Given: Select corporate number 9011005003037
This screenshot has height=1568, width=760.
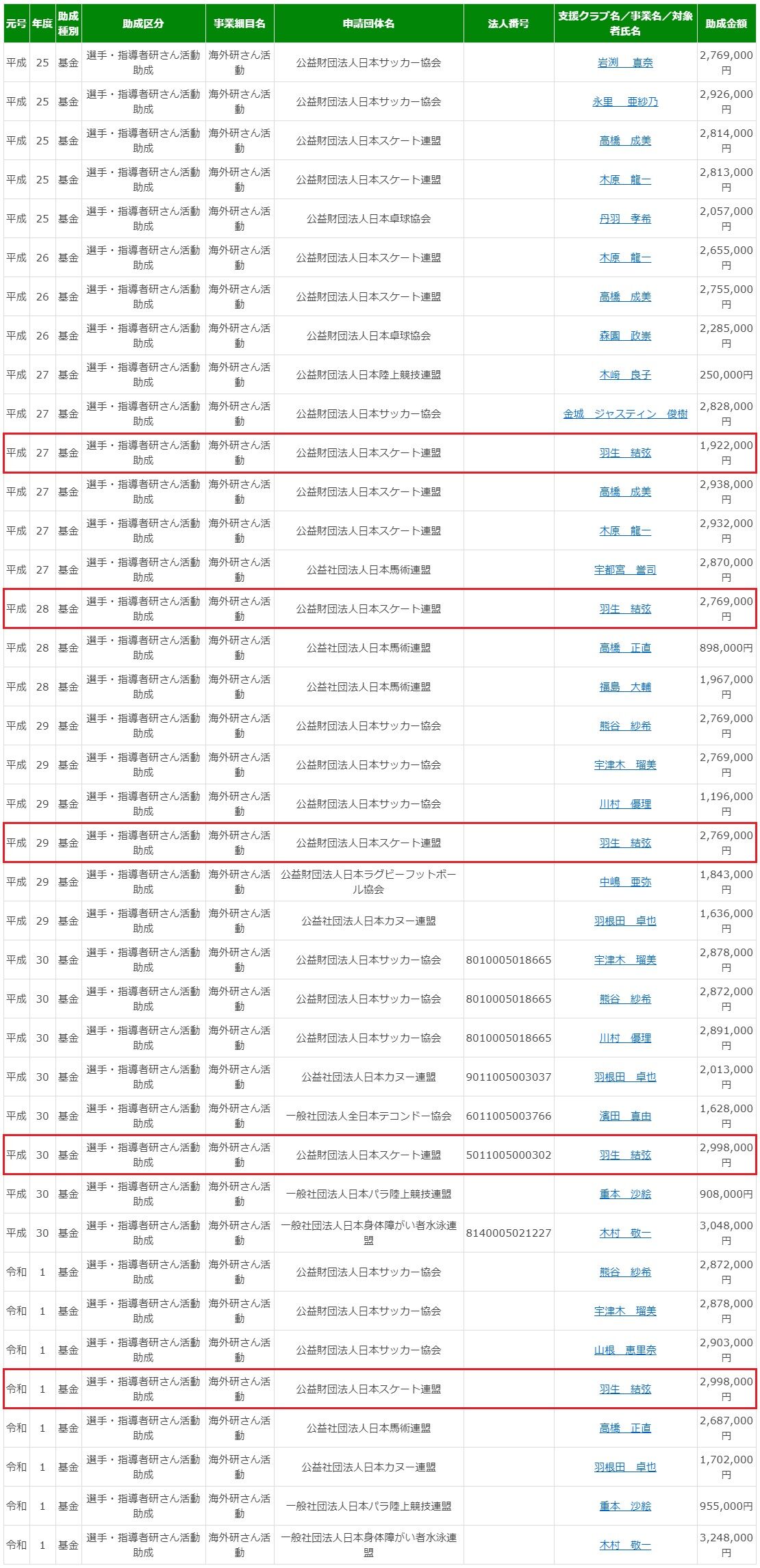Looking at the screenshot, I should point(508,1077).
